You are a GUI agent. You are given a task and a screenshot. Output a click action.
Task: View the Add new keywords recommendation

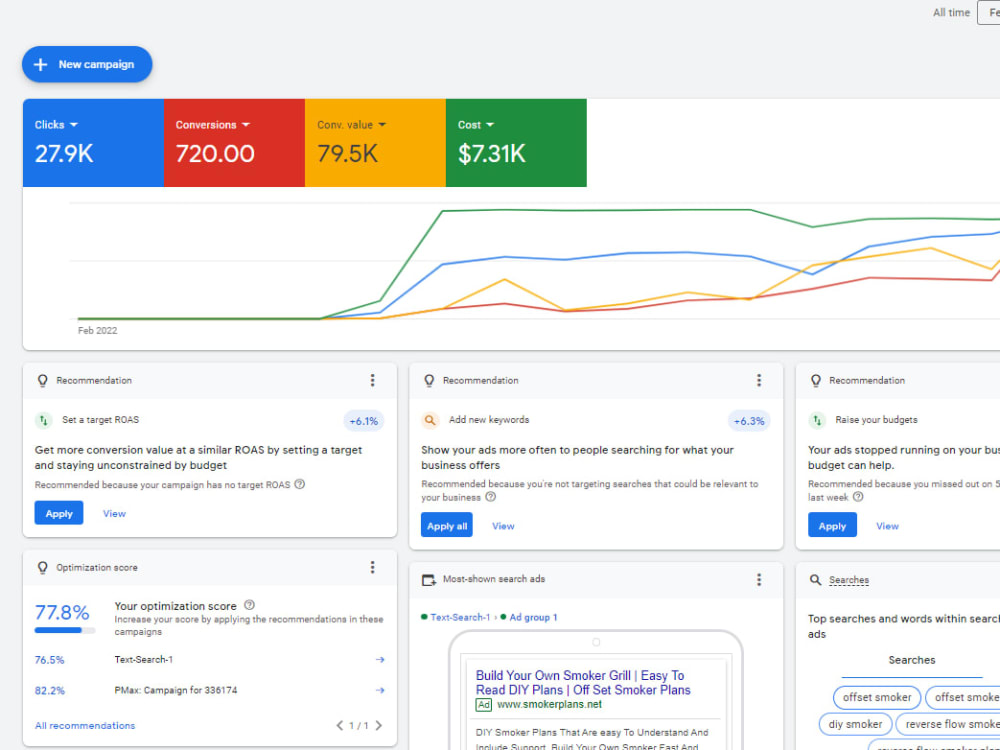click(503, 526)
